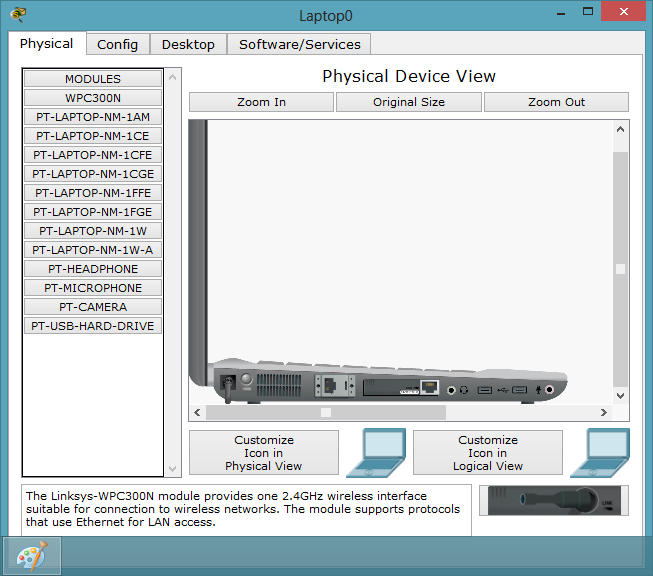Screen dimensions: 653x576
Task: Click the MODULES header button
Action: 93,79
